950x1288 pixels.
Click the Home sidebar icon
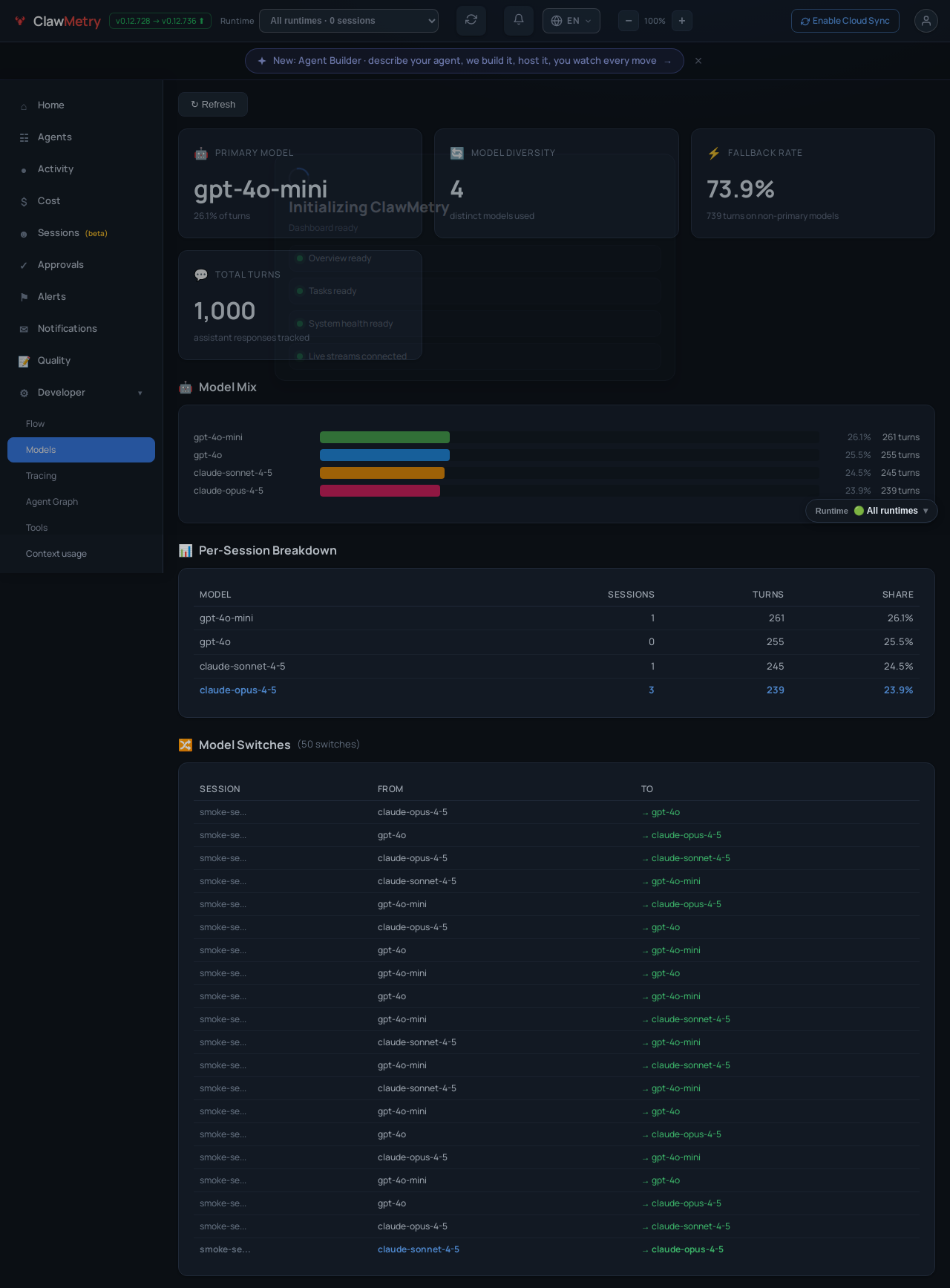24,106
